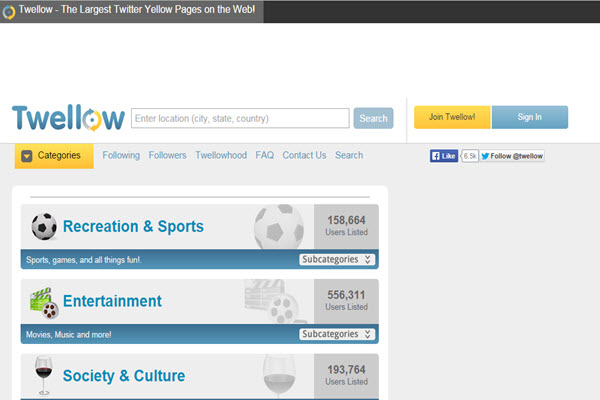This screenshot has height=400, width=600.
Task: Open the Following nav item
Action: click(x=121, y=155)
